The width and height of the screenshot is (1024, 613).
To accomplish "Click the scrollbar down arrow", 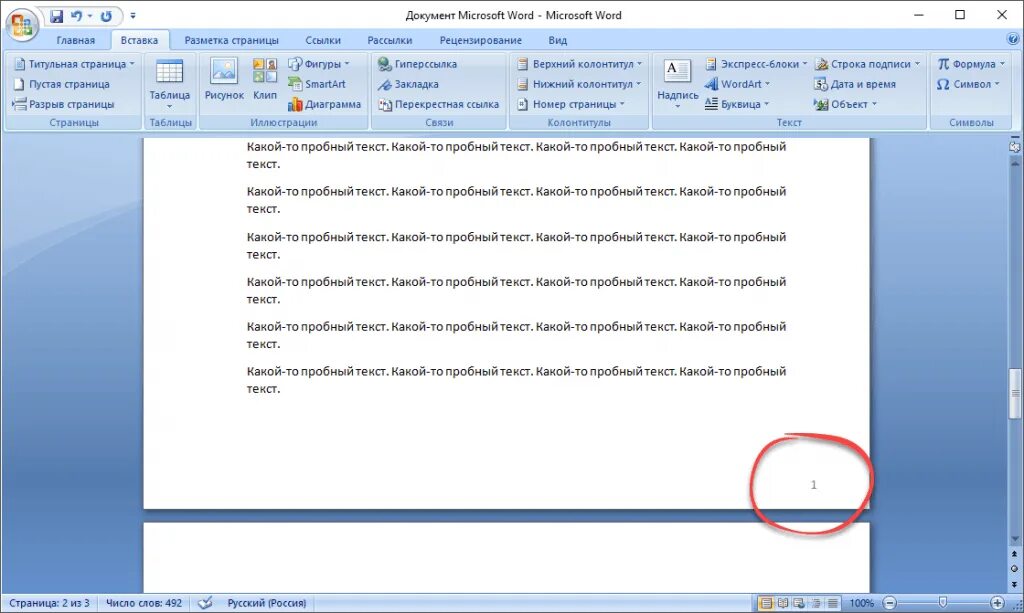I will pyautogui.click(x=1015, y=539).
